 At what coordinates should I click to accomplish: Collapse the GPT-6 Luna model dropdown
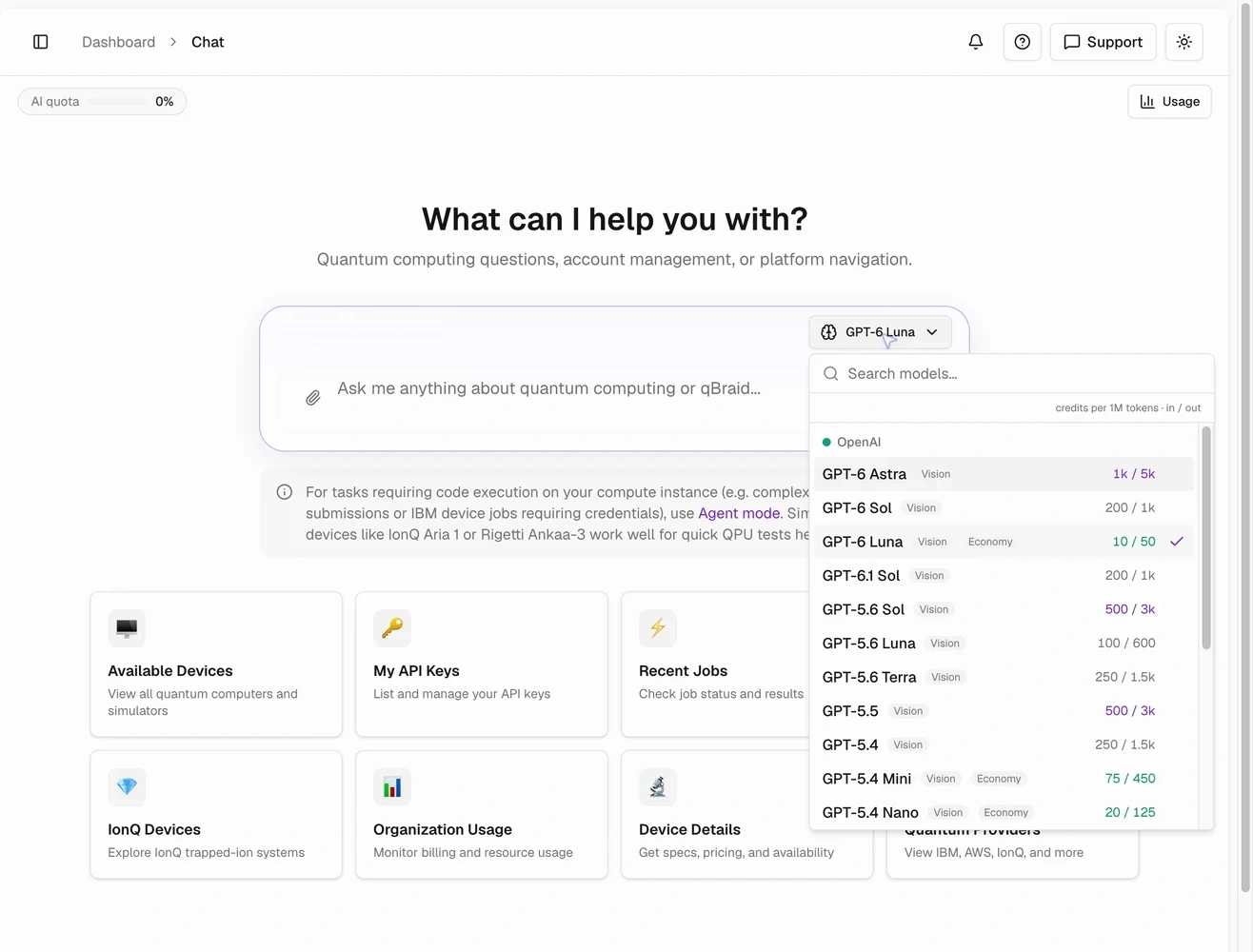tap(880, 332)
